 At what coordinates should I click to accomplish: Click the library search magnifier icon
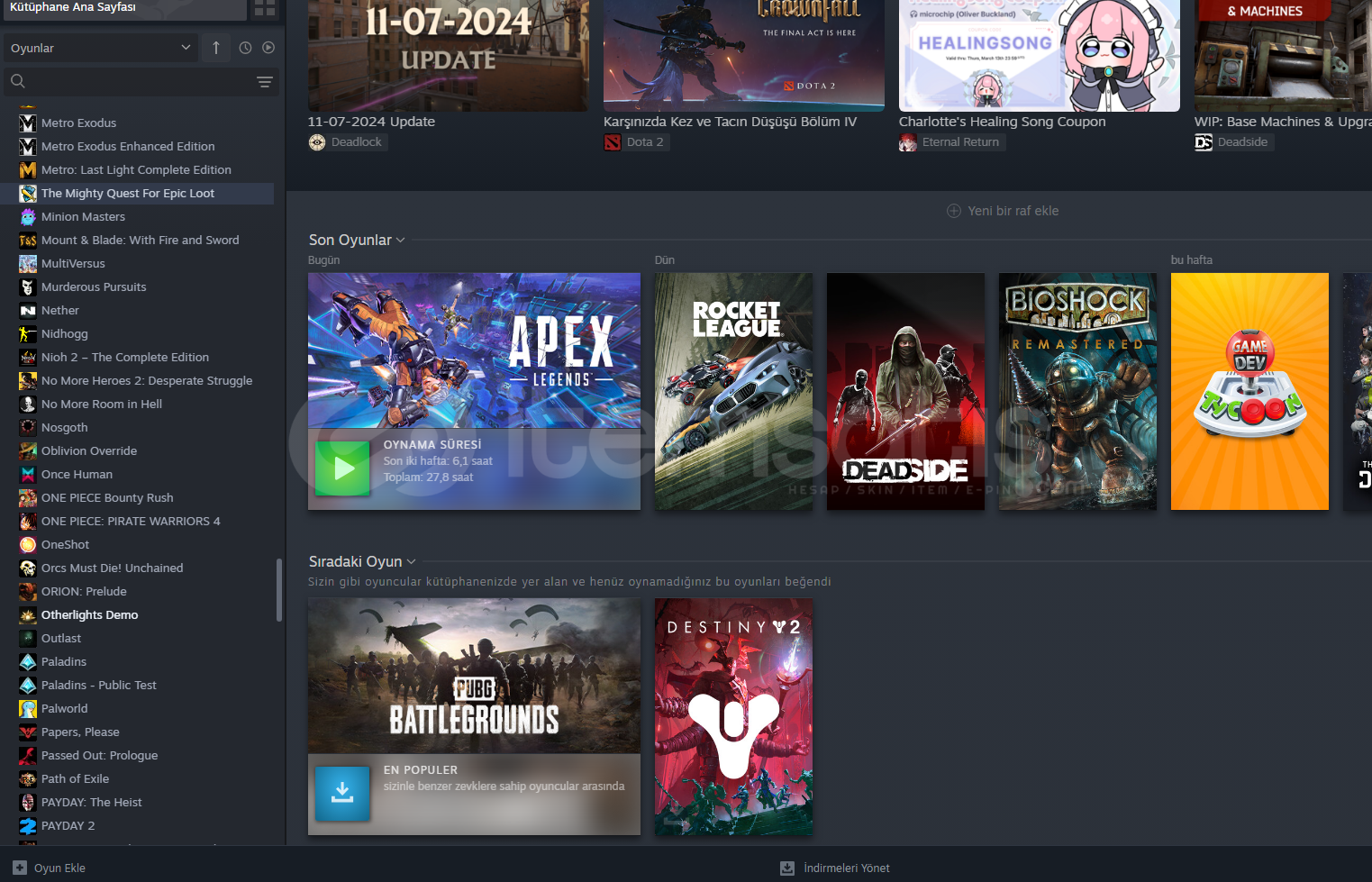[x=18, y=81]
